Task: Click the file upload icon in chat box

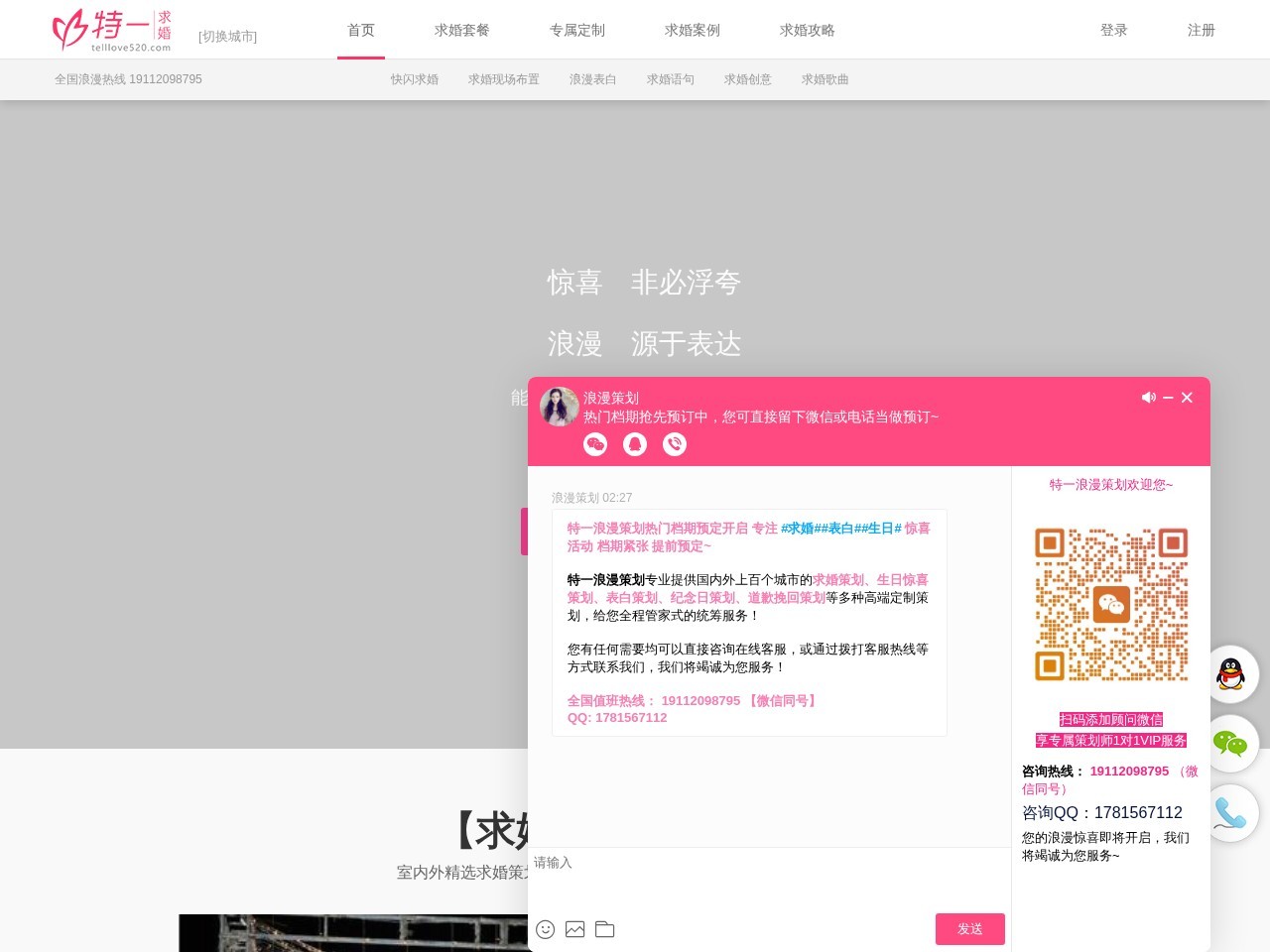Action: (604, 929)
